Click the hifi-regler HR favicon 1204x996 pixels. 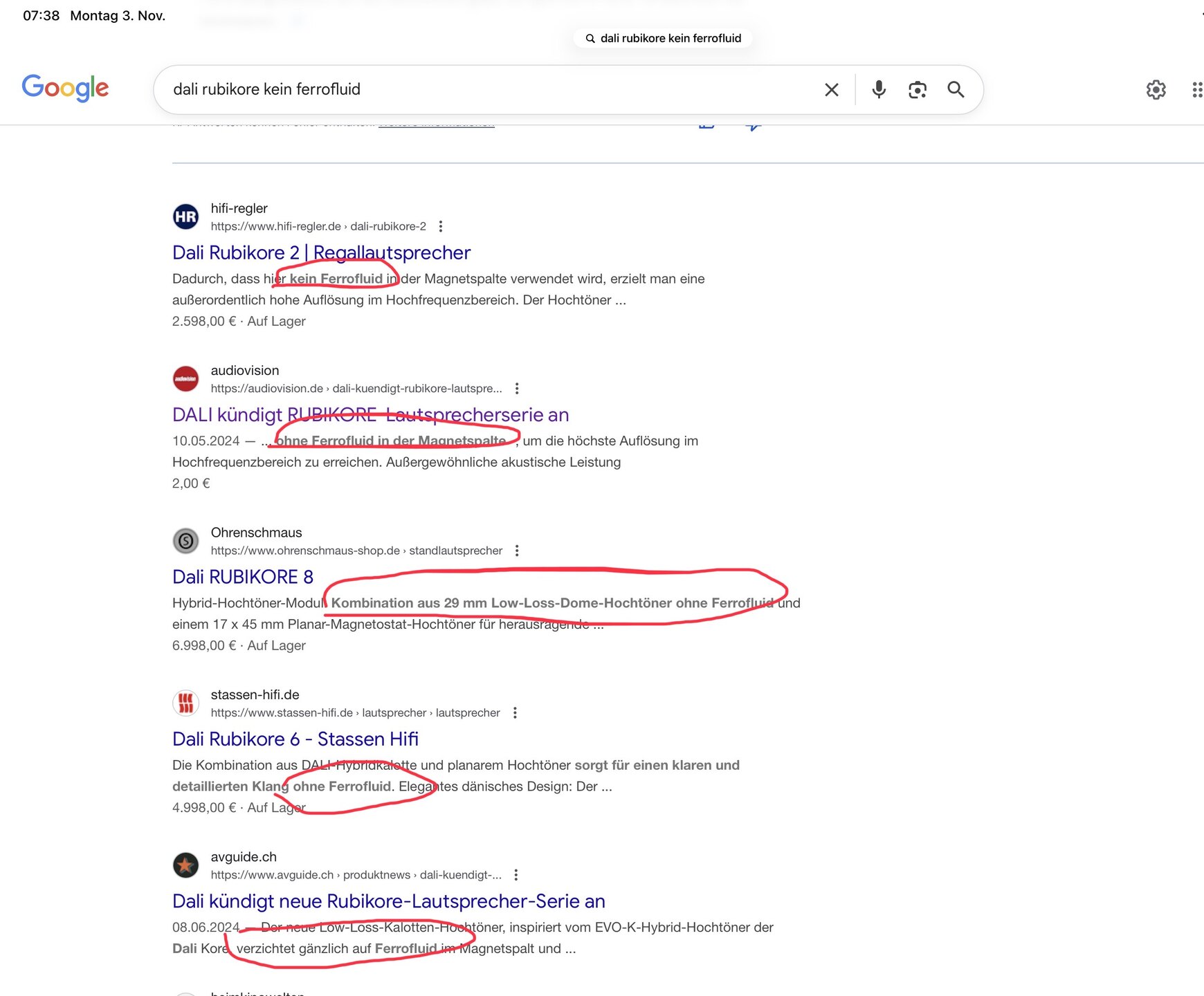coord(185,217)
